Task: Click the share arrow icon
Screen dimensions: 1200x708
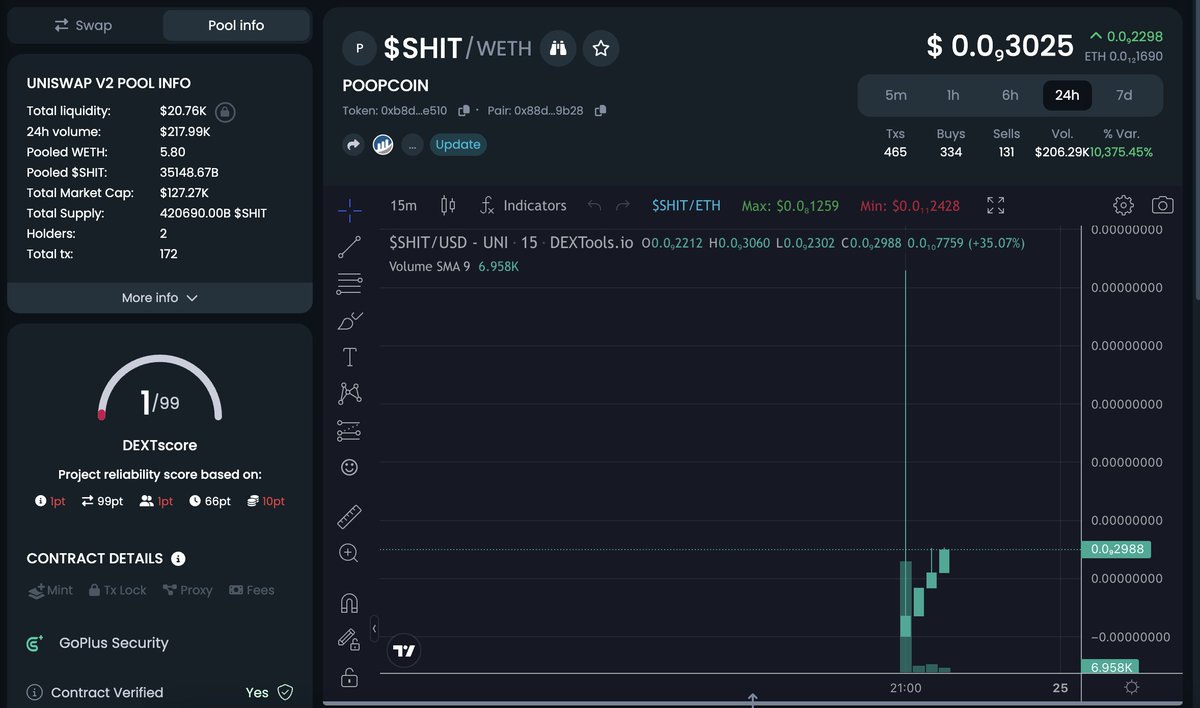Action: point(353,145)
